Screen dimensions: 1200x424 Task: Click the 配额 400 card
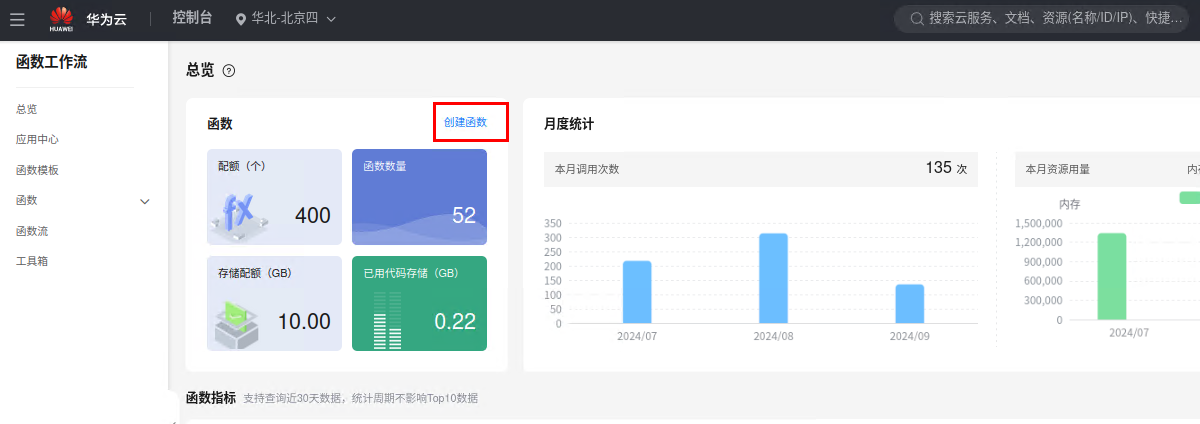click(x=274, y=197)
